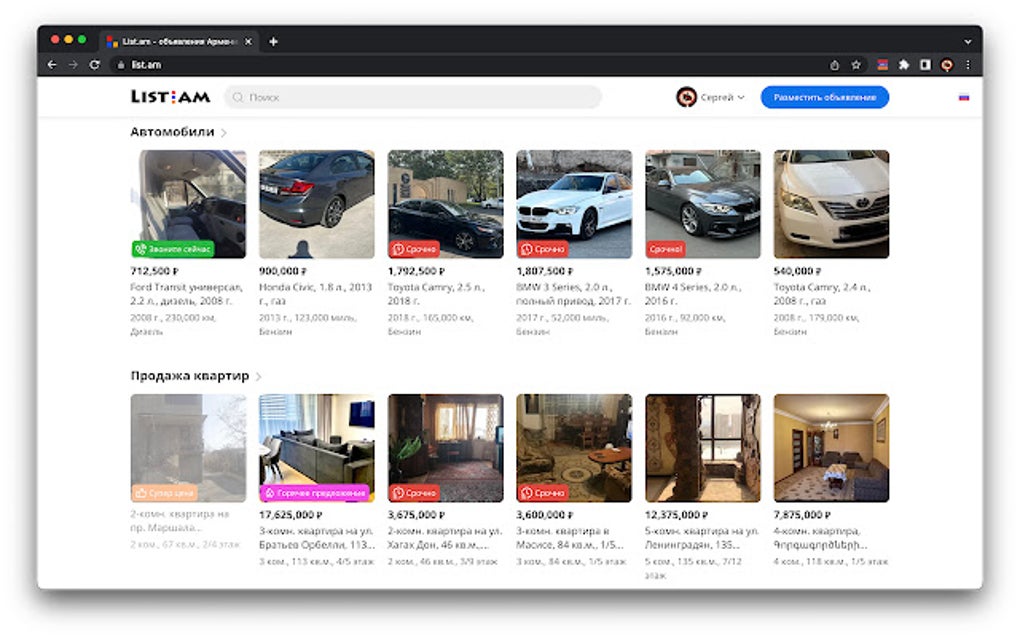Expand the 'Сергей' account dropdown
The width and height of the screenshot is (1020, 638).
742,96
